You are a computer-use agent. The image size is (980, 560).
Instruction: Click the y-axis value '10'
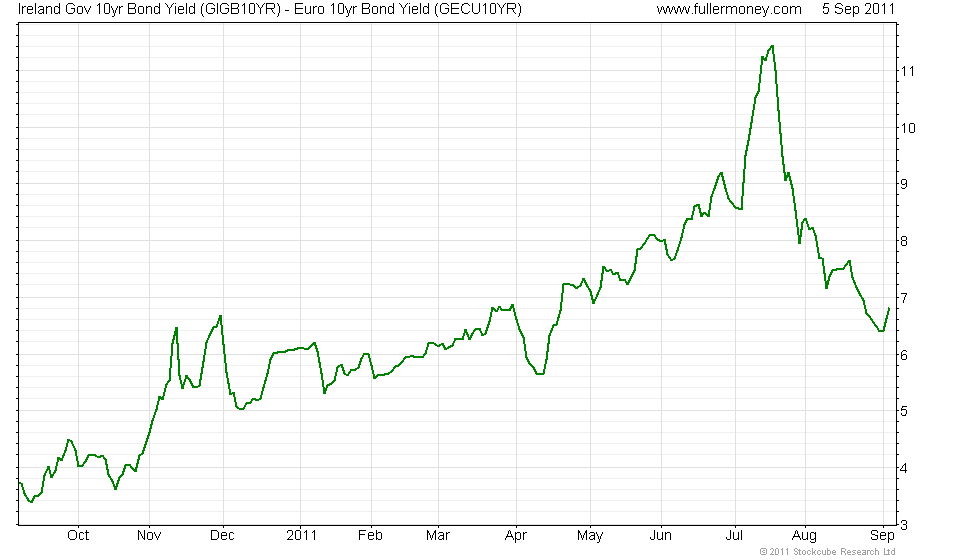(x=908, y=128)
